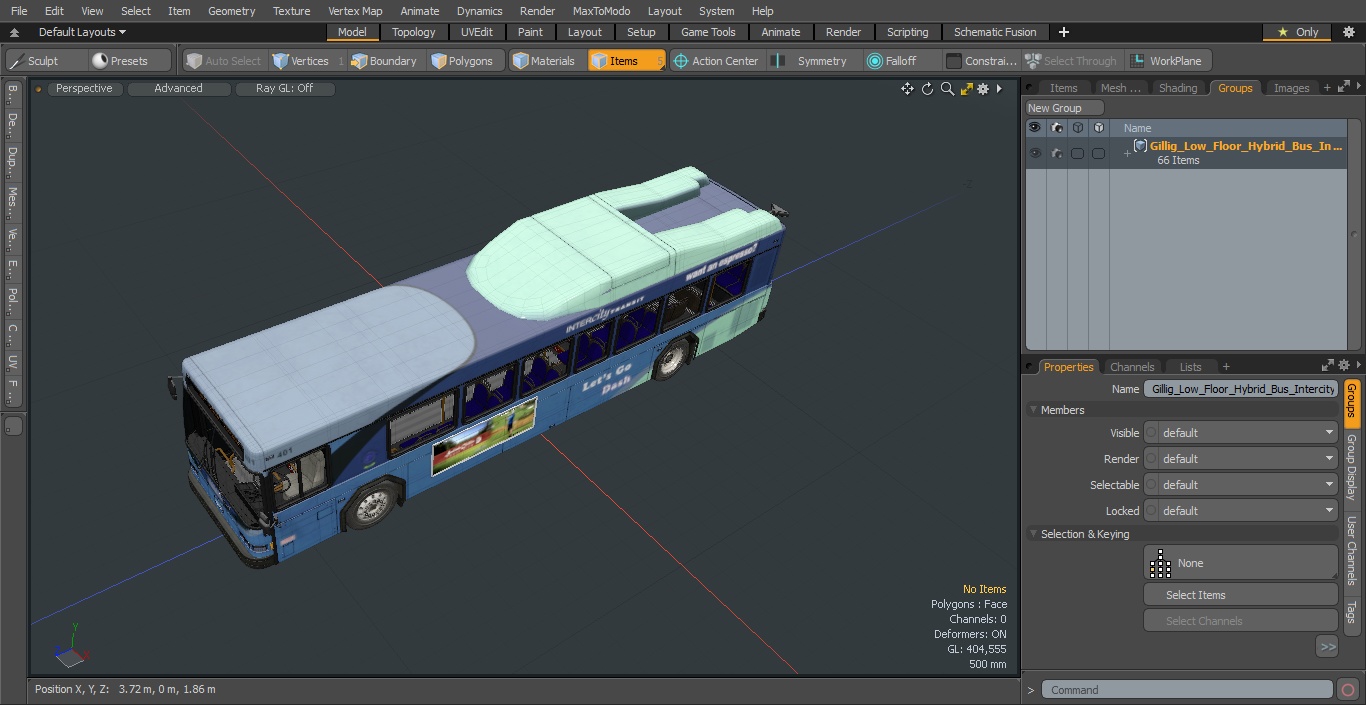Collapse the Members section
The image size is (1366, 705).
point(1033,410)
